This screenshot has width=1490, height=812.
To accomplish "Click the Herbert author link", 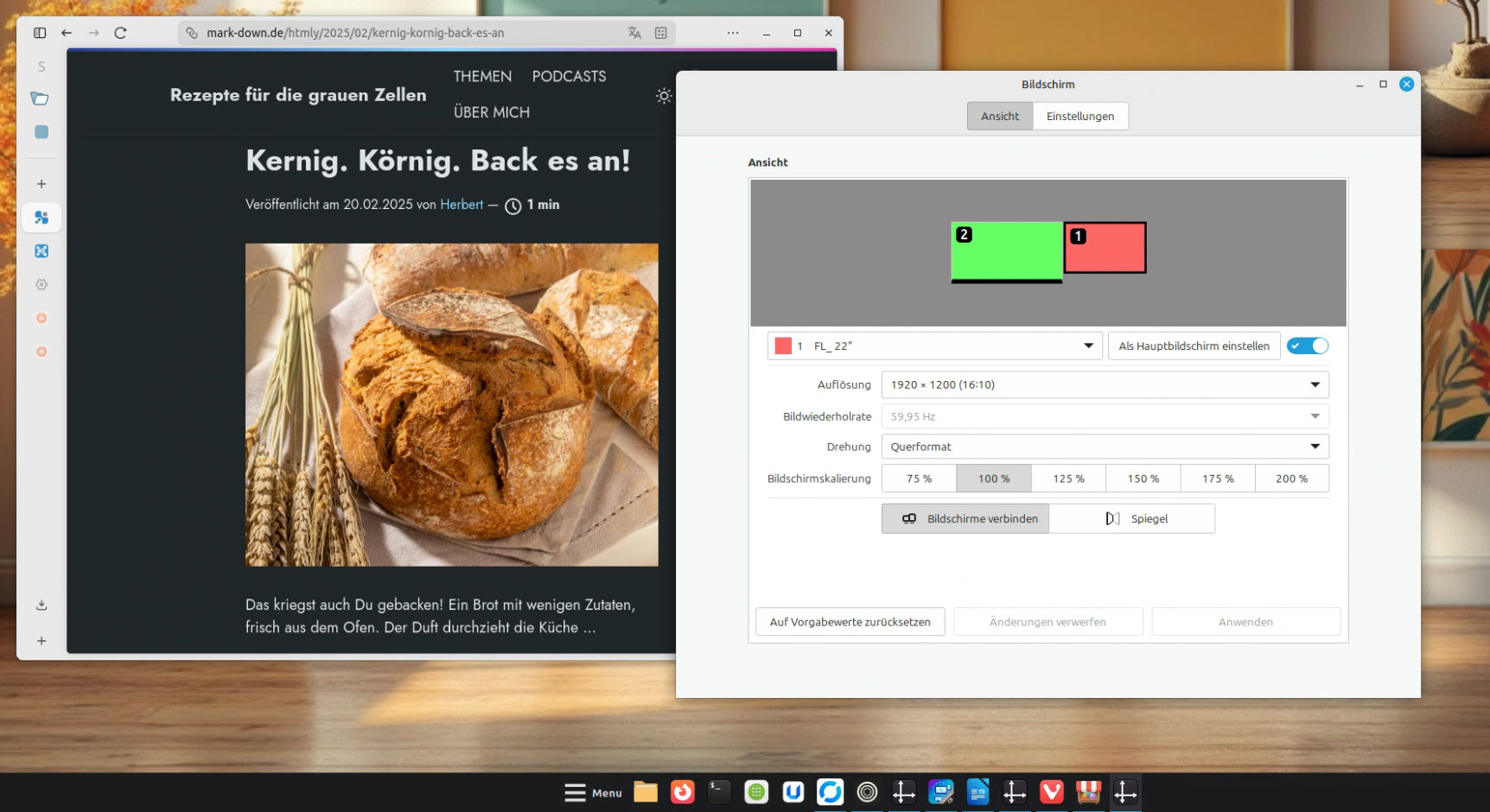I will (x=462, y=205).
